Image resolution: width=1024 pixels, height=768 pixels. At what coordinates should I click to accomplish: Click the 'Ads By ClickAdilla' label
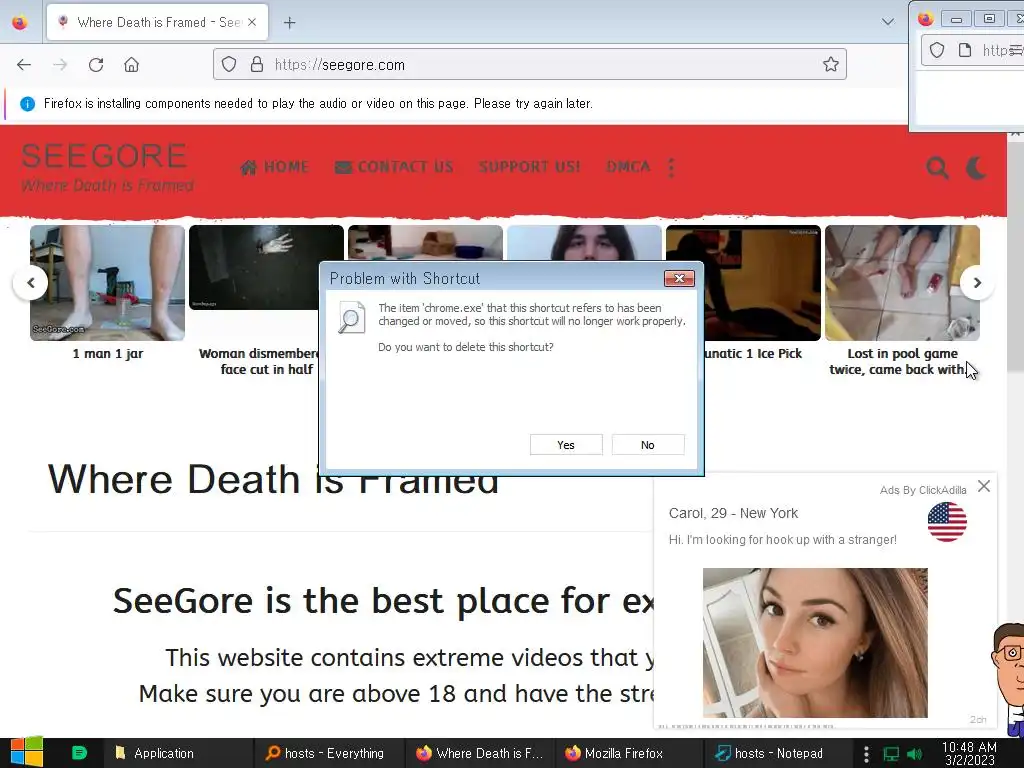pos(923,490)
